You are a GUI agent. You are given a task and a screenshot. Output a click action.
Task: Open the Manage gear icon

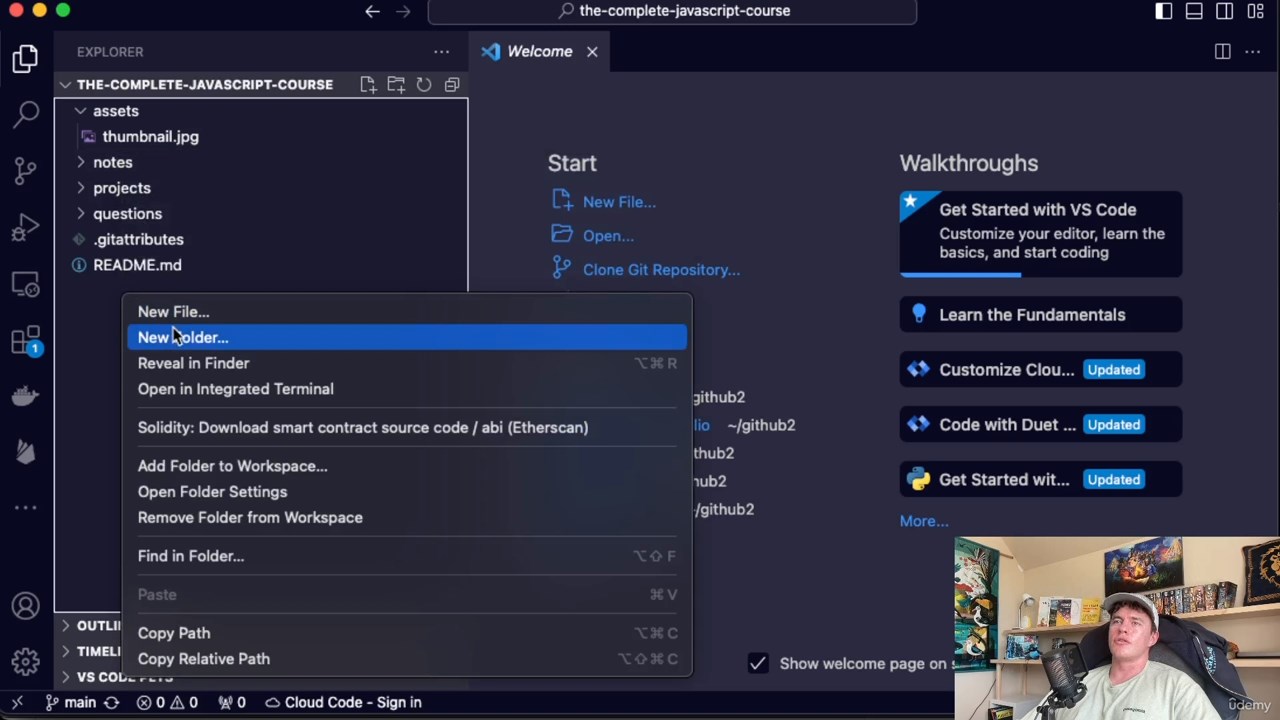click(26, 661)
